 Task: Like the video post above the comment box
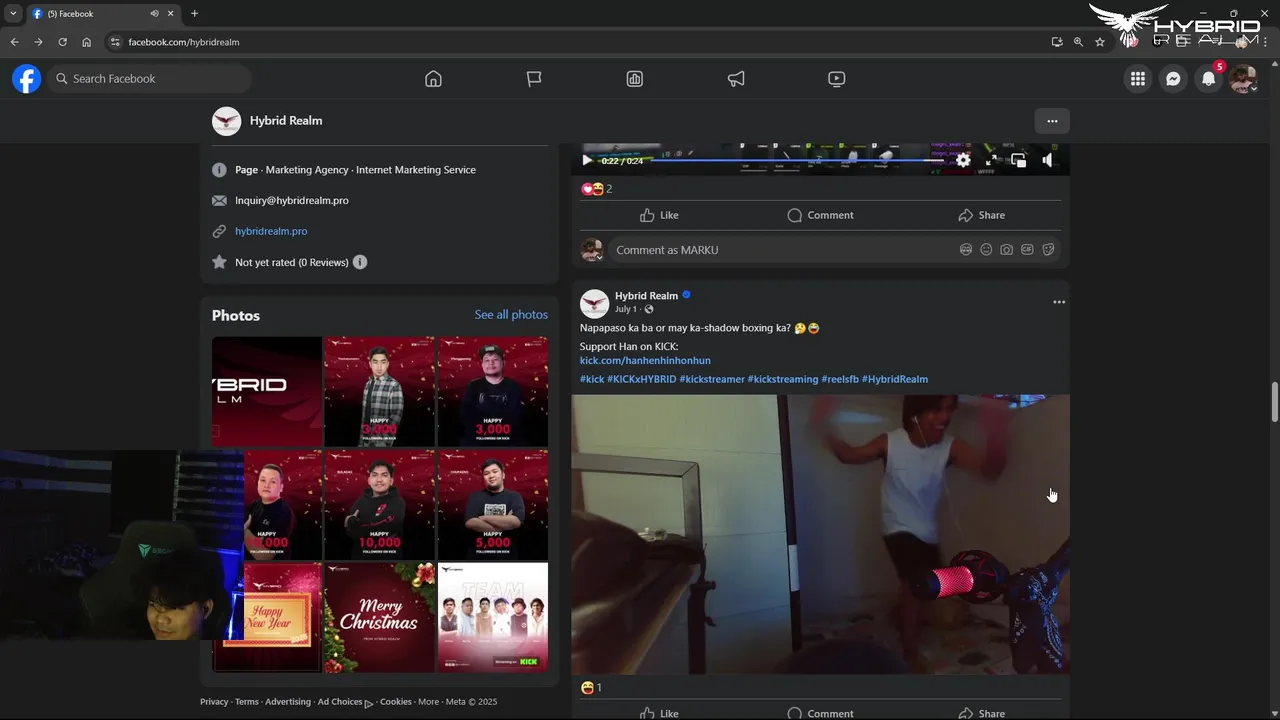pos(659,215)
